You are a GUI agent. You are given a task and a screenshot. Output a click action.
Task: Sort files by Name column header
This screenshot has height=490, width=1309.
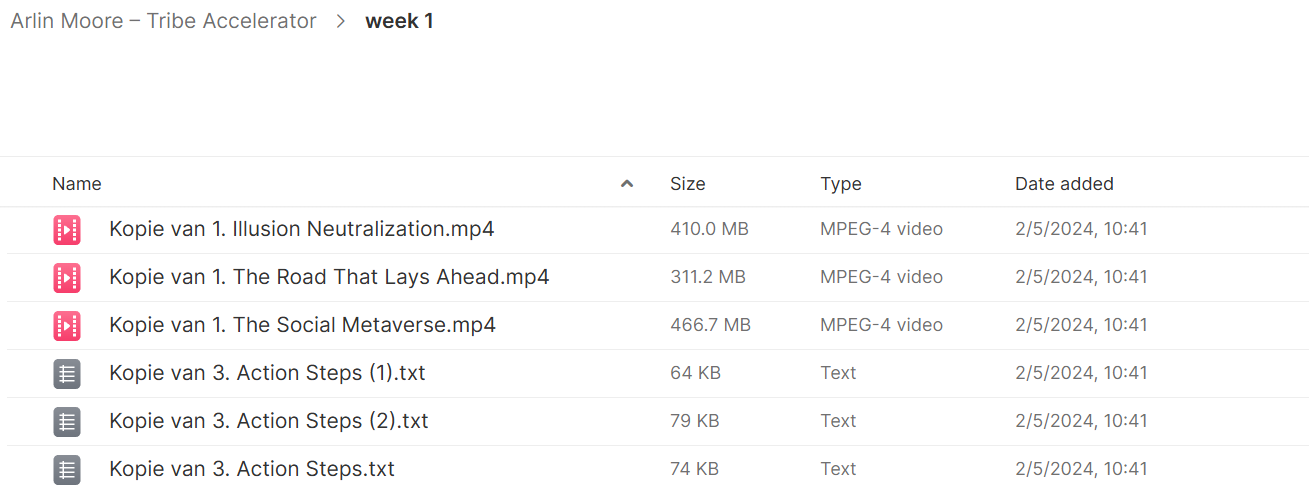coord(77,184)
